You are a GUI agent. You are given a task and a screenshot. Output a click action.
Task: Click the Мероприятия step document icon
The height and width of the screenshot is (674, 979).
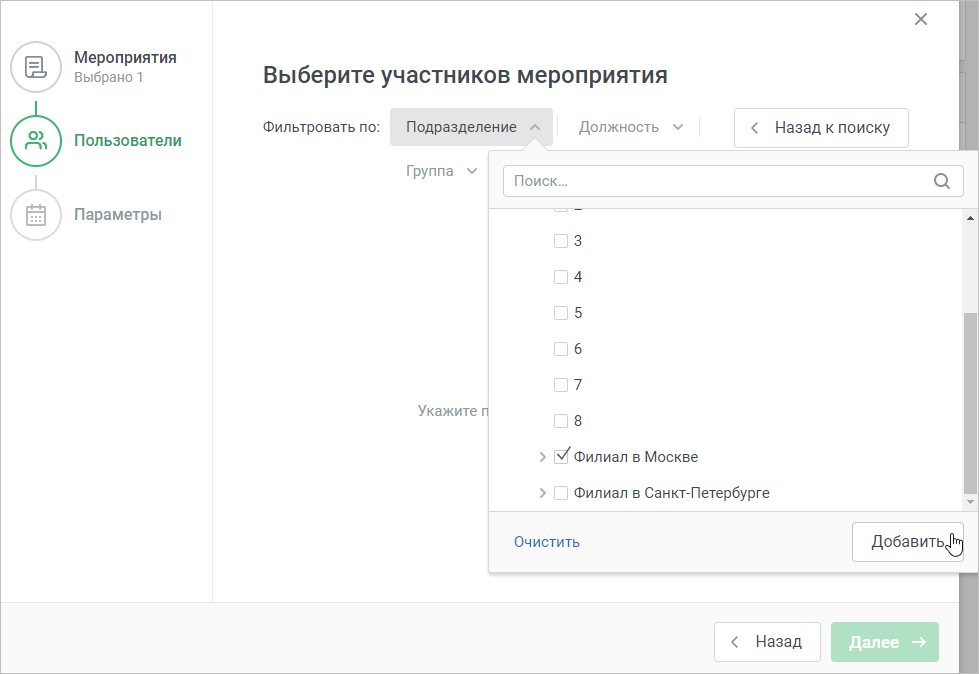[36, 67]
